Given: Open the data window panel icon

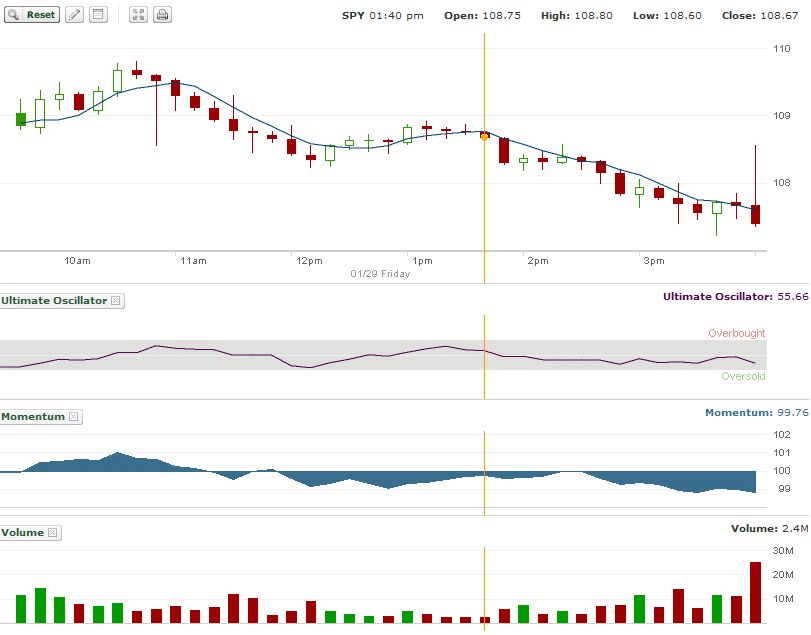Looking at the screenshot, I should point(98,14).
